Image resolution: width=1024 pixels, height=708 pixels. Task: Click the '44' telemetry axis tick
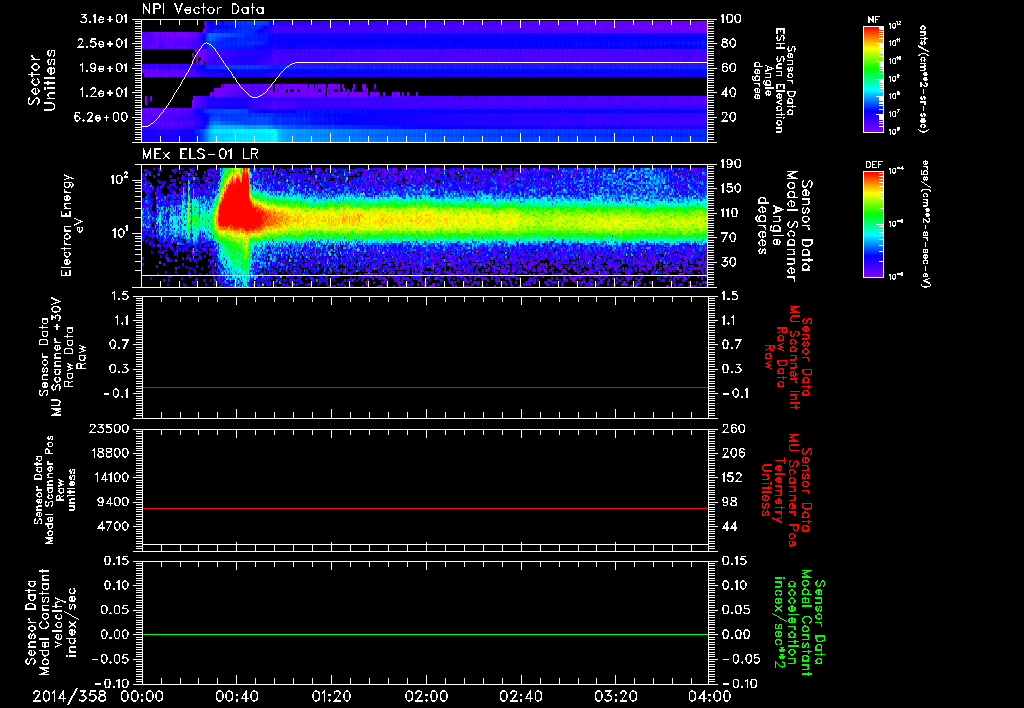pyautogui.click(x=729, y=526)
